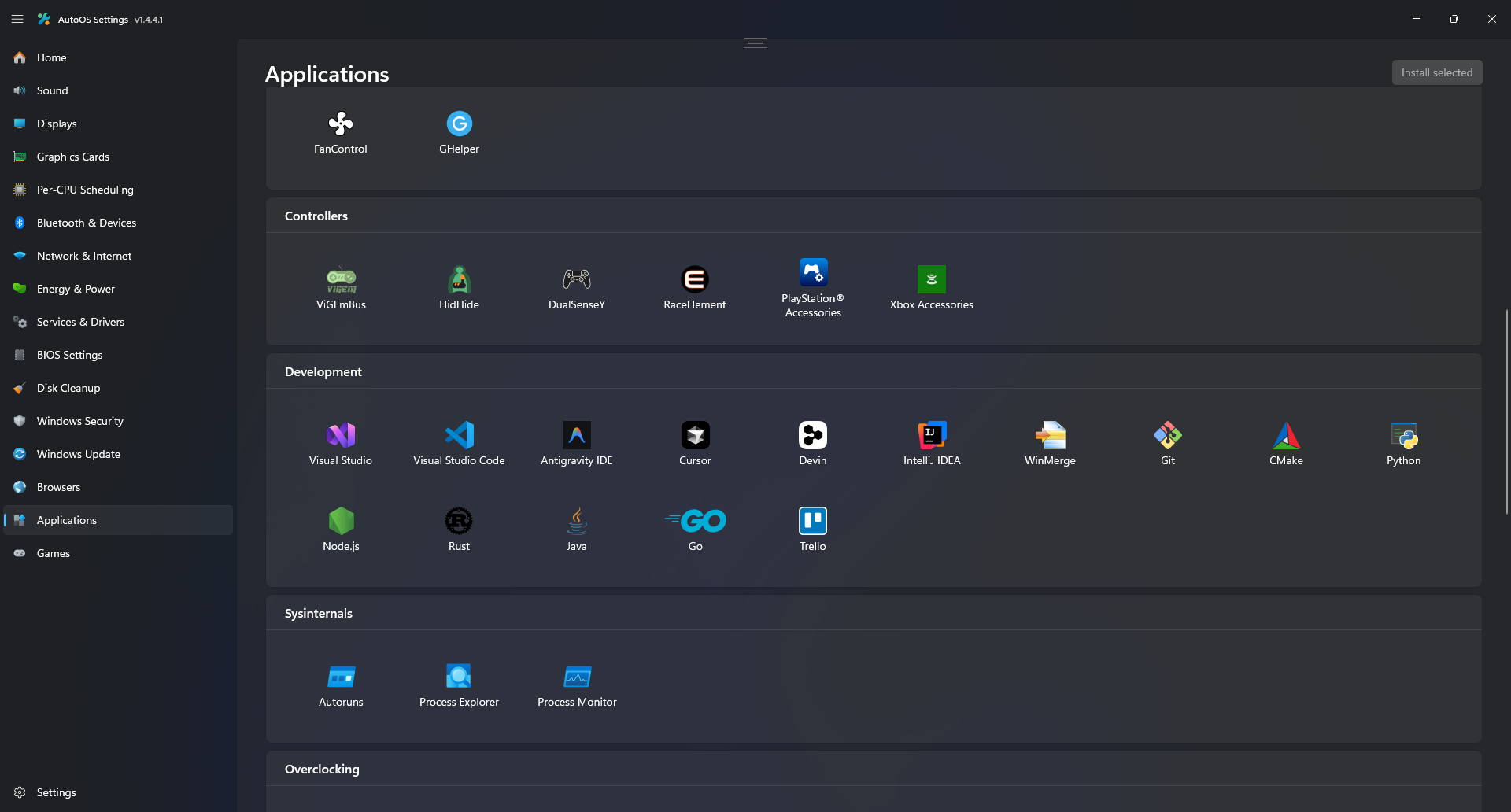This screenshot has height=812, width=1511.
Task: Click the Controllers section heading
Action: tap(316, 216)
